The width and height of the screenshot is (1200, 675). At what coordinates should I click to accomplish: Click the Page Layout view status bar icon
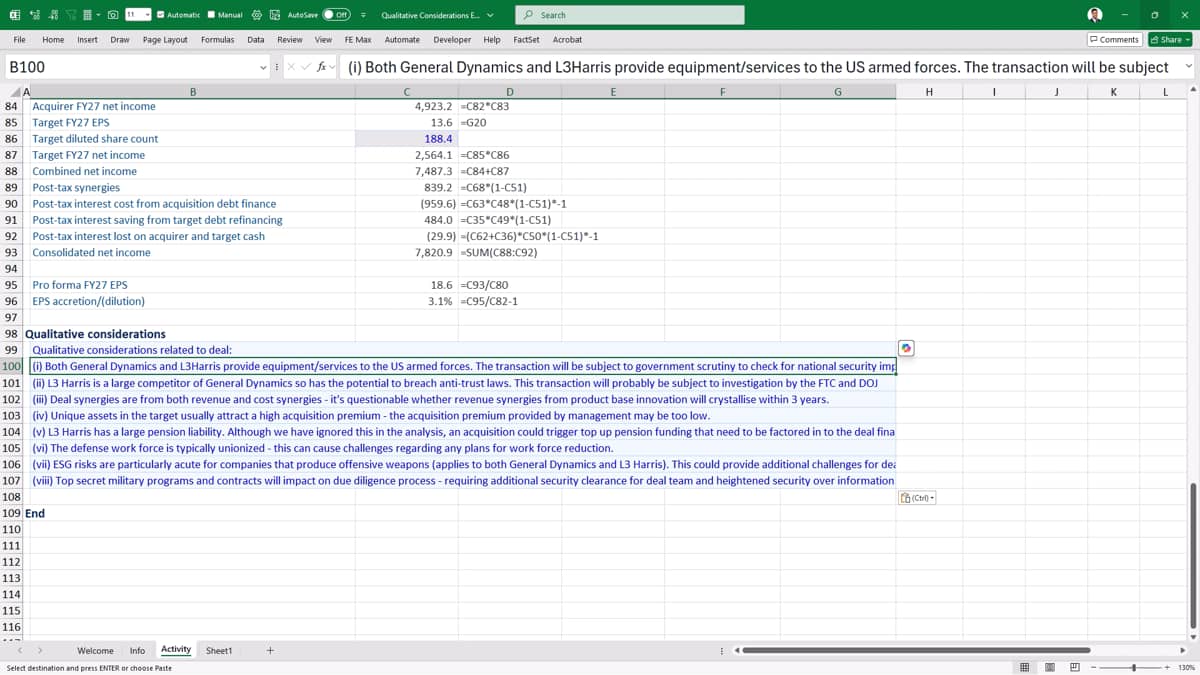pos(1050,667)
